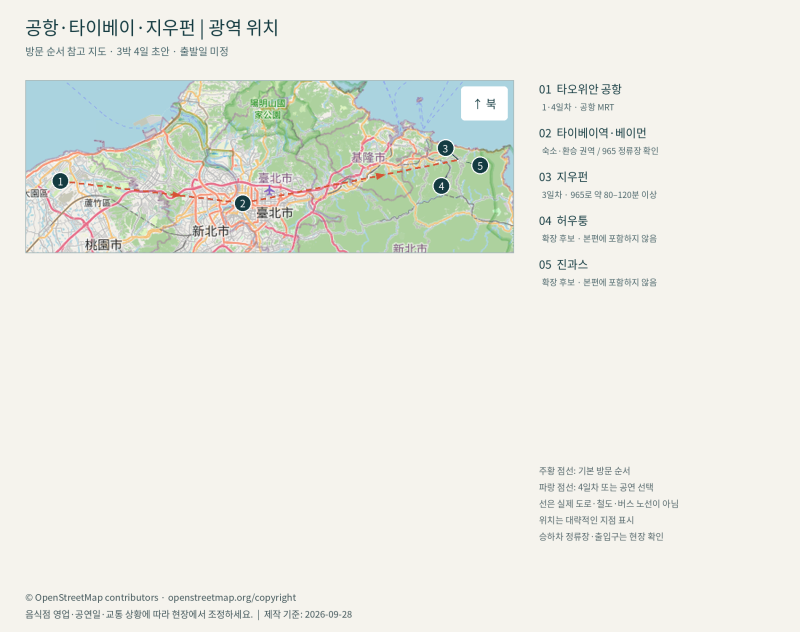Click the note 1·4일차 · 공항 MRT
This screenshot has height=632, width=800.
tap(578, 107)
